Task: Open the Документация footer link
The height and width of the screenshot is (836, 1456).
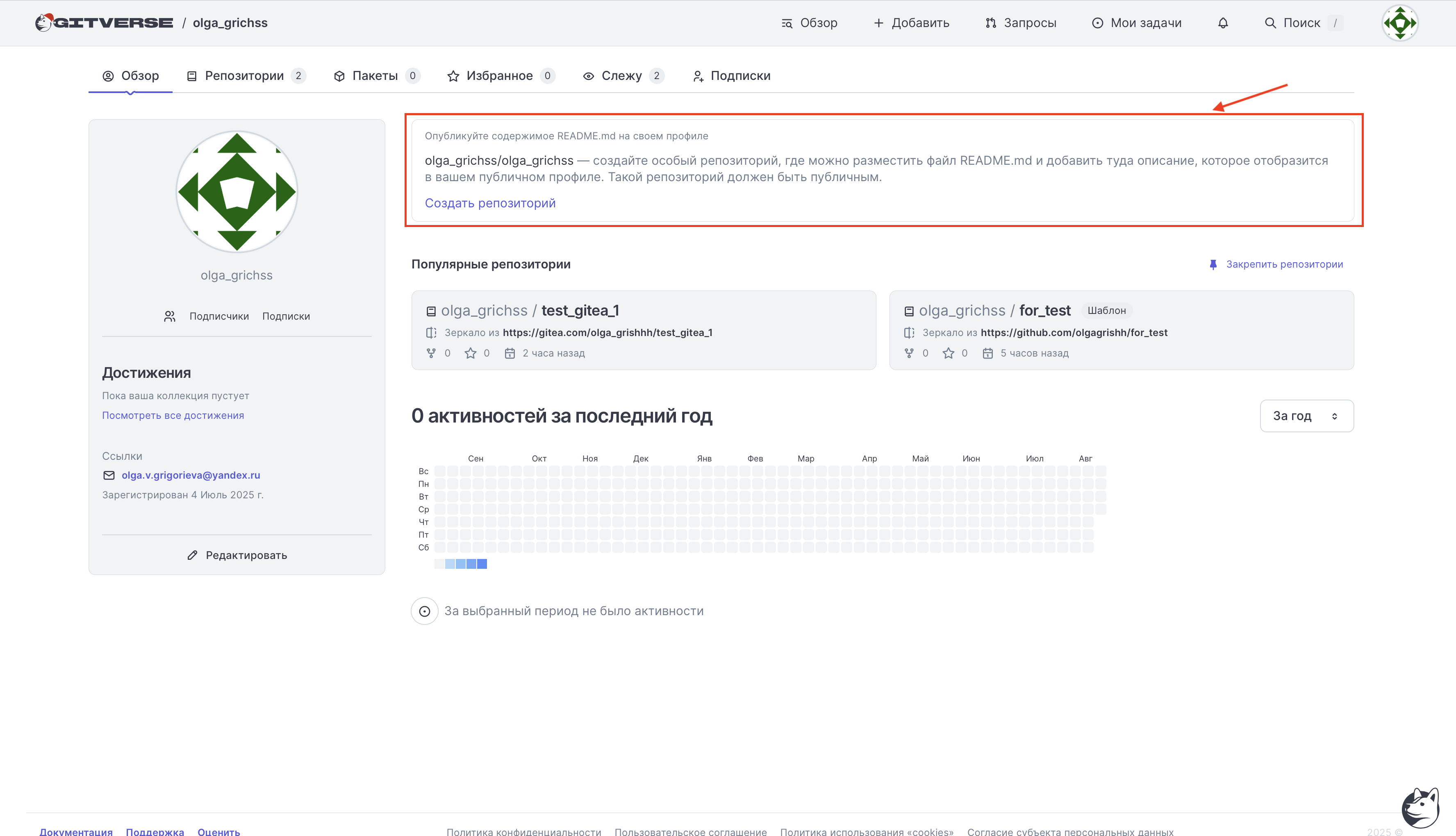Action: pyautogui.click(x=76, y=831)
